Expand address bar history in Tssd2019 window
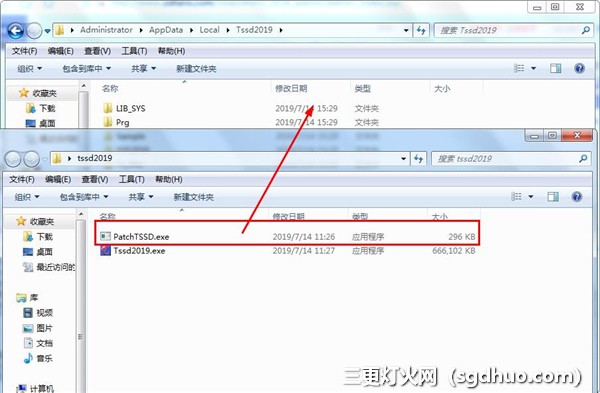The image size is (600, 393). click(x=406, y=30)
